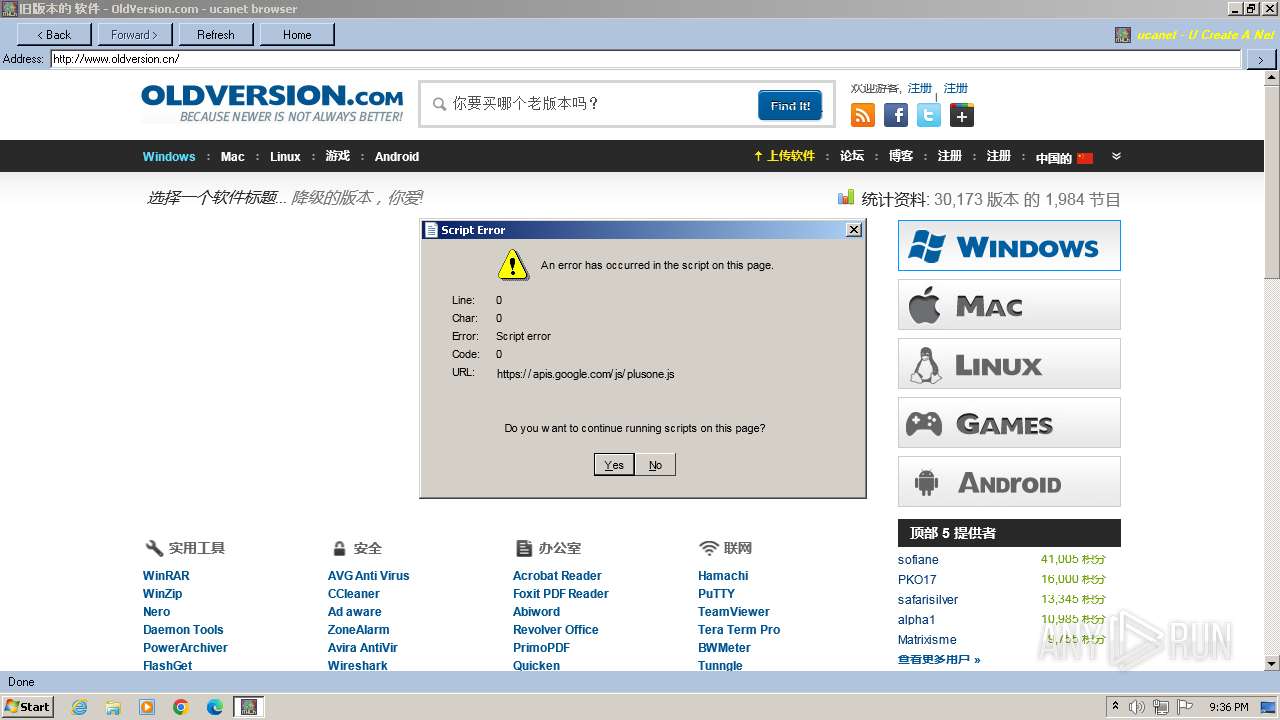Open the Daemon Tools link

point(183,630)
